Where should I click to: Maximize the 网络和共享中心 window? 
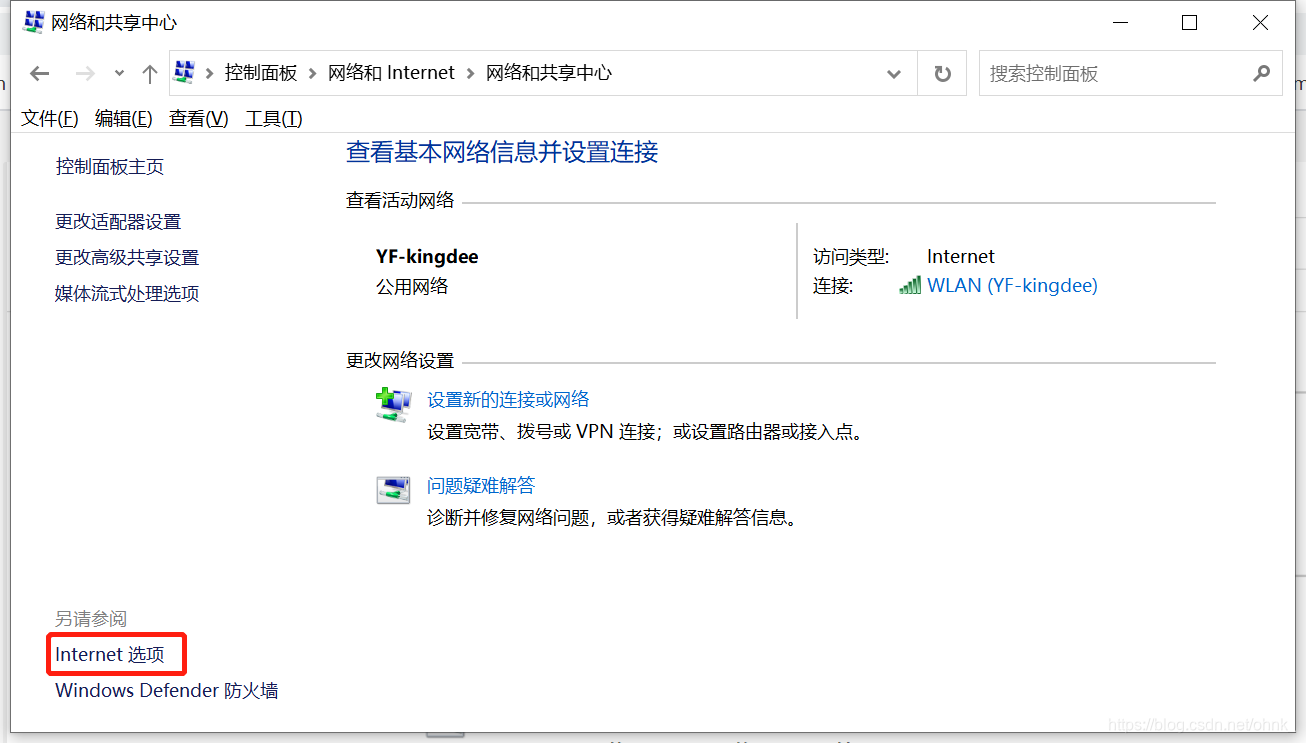[x=1189, y=22]
